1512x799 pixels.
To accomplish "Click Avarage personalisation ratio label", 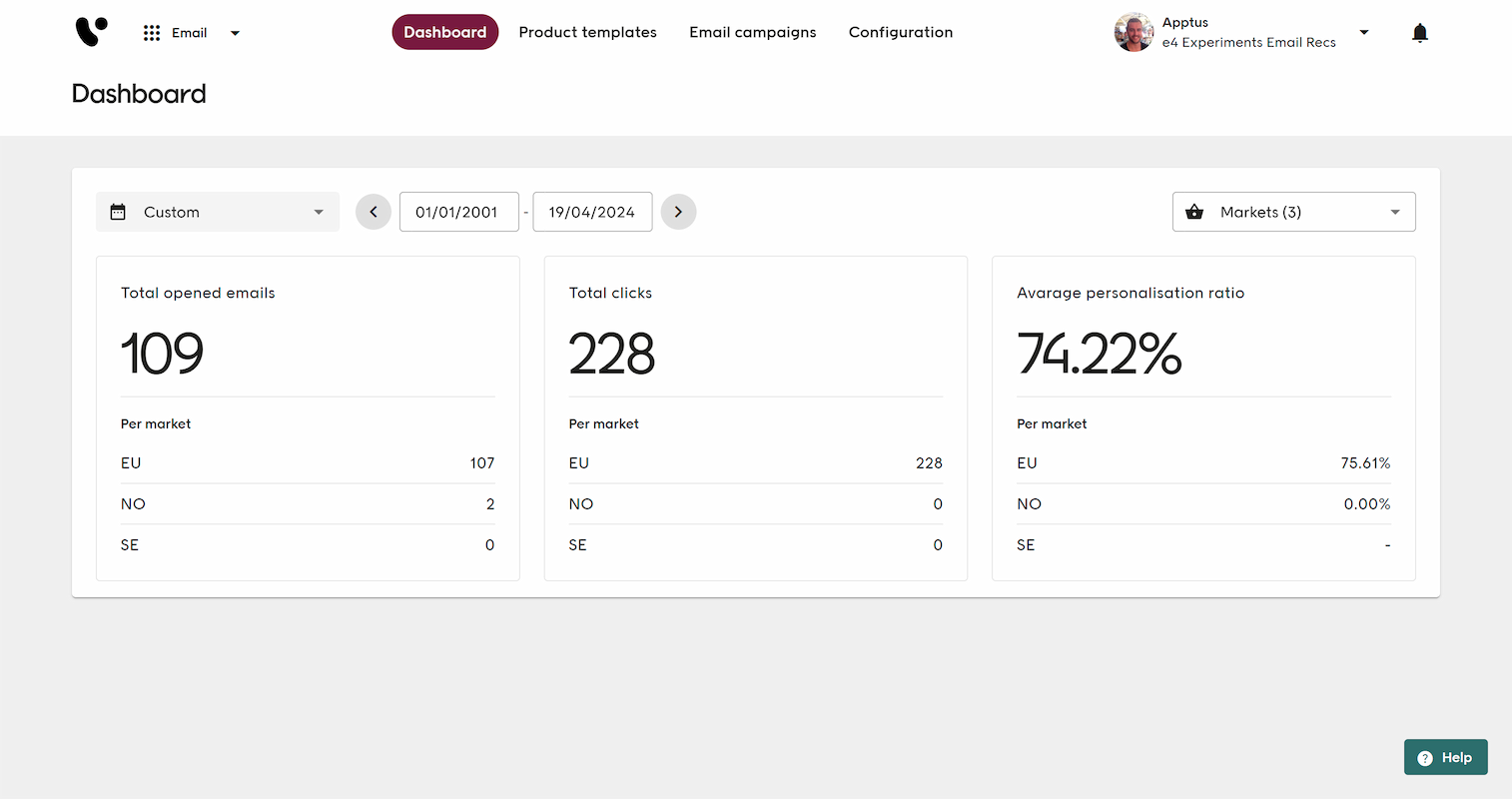I will click(1131, 293).
